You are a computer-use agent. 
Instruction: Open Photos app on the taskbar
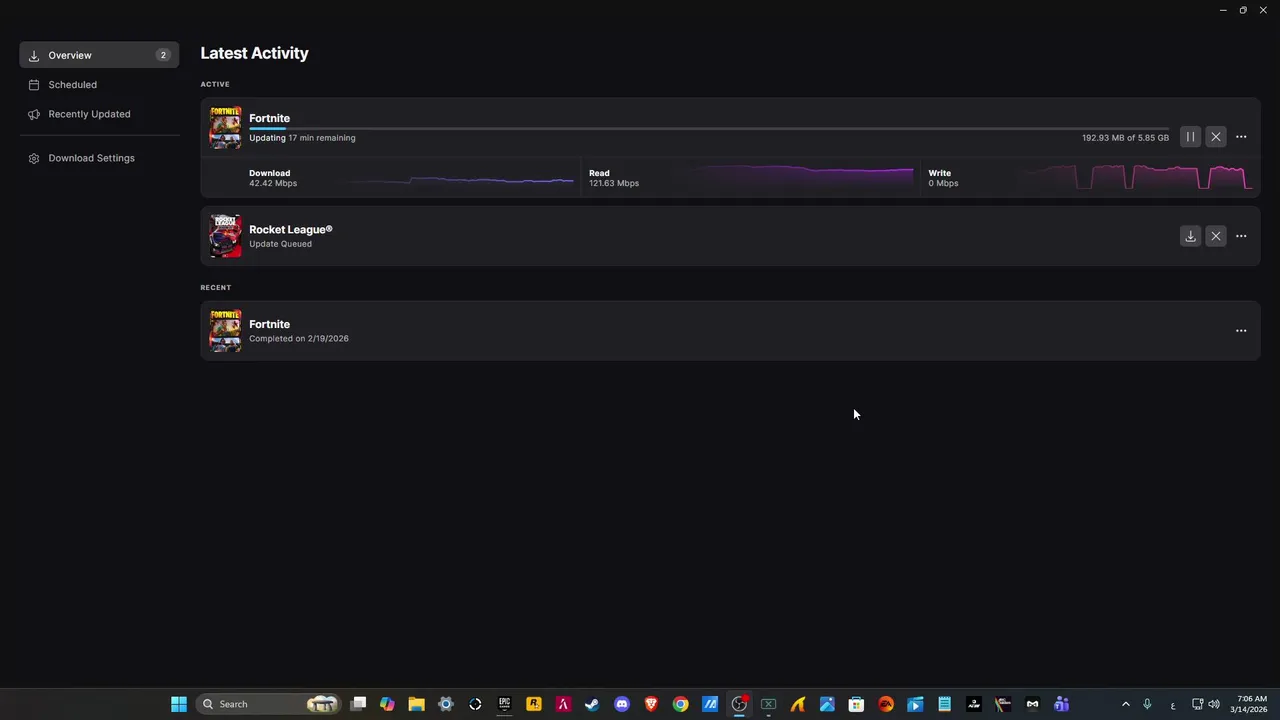coord(827,704)
